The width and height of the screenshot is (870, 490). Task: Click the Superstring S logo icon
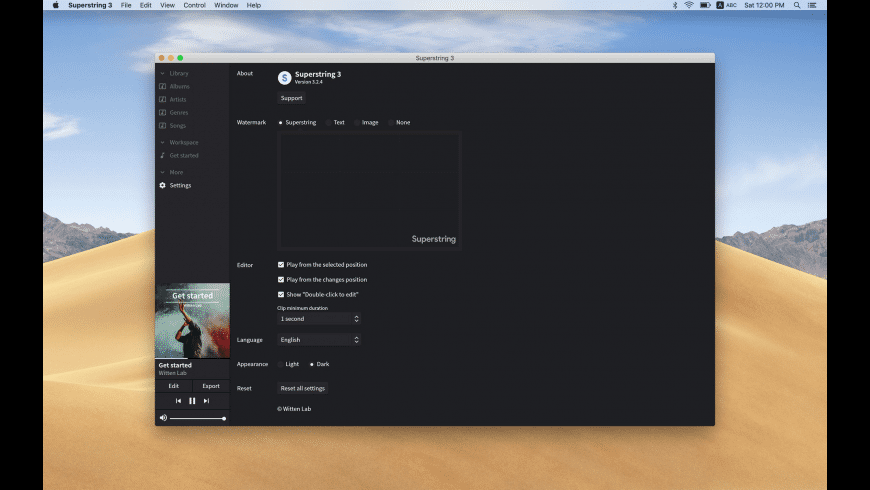[x=285, y=78]
